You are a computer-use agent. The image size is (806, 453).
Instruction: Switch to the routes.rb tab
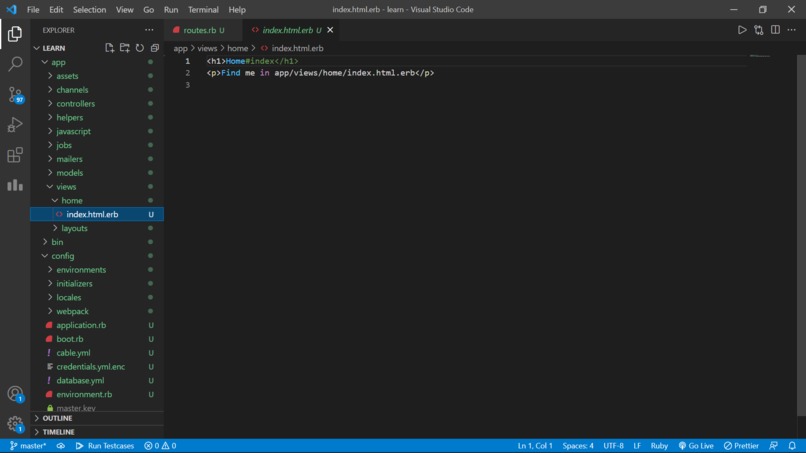[x=203, y=30]
